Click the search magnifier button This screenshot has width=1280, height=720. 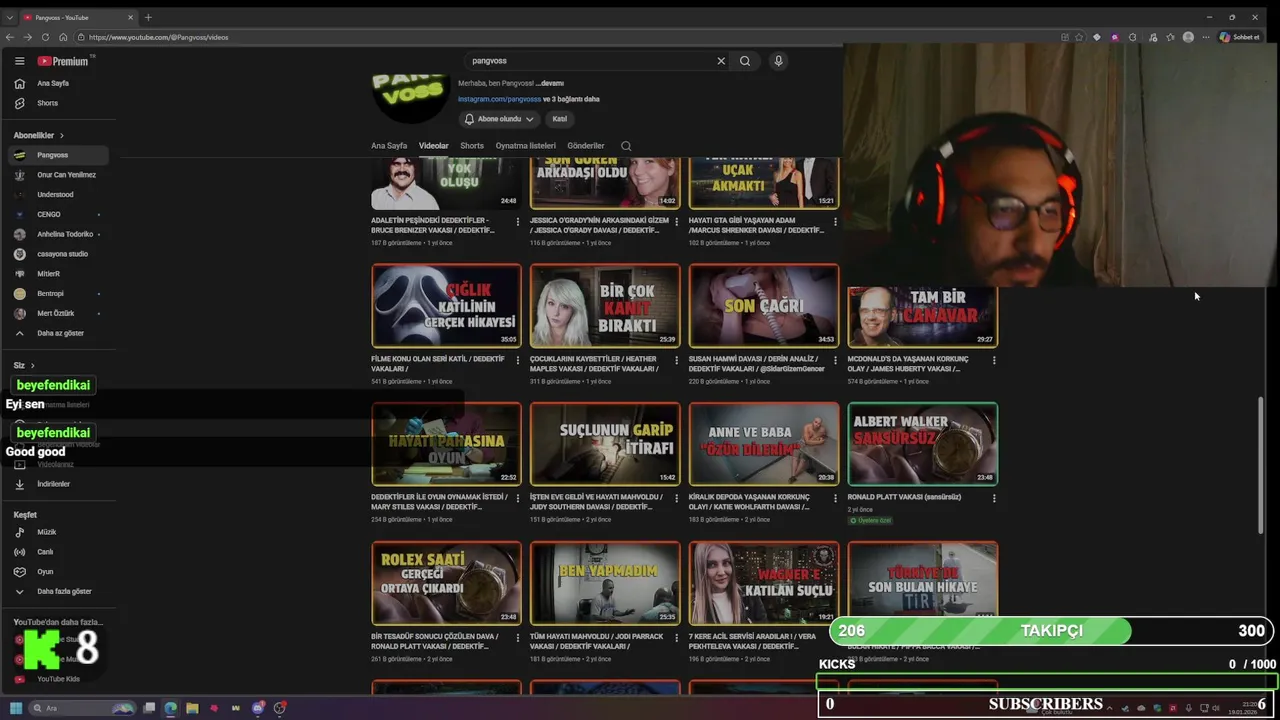(x=745, y=61)
